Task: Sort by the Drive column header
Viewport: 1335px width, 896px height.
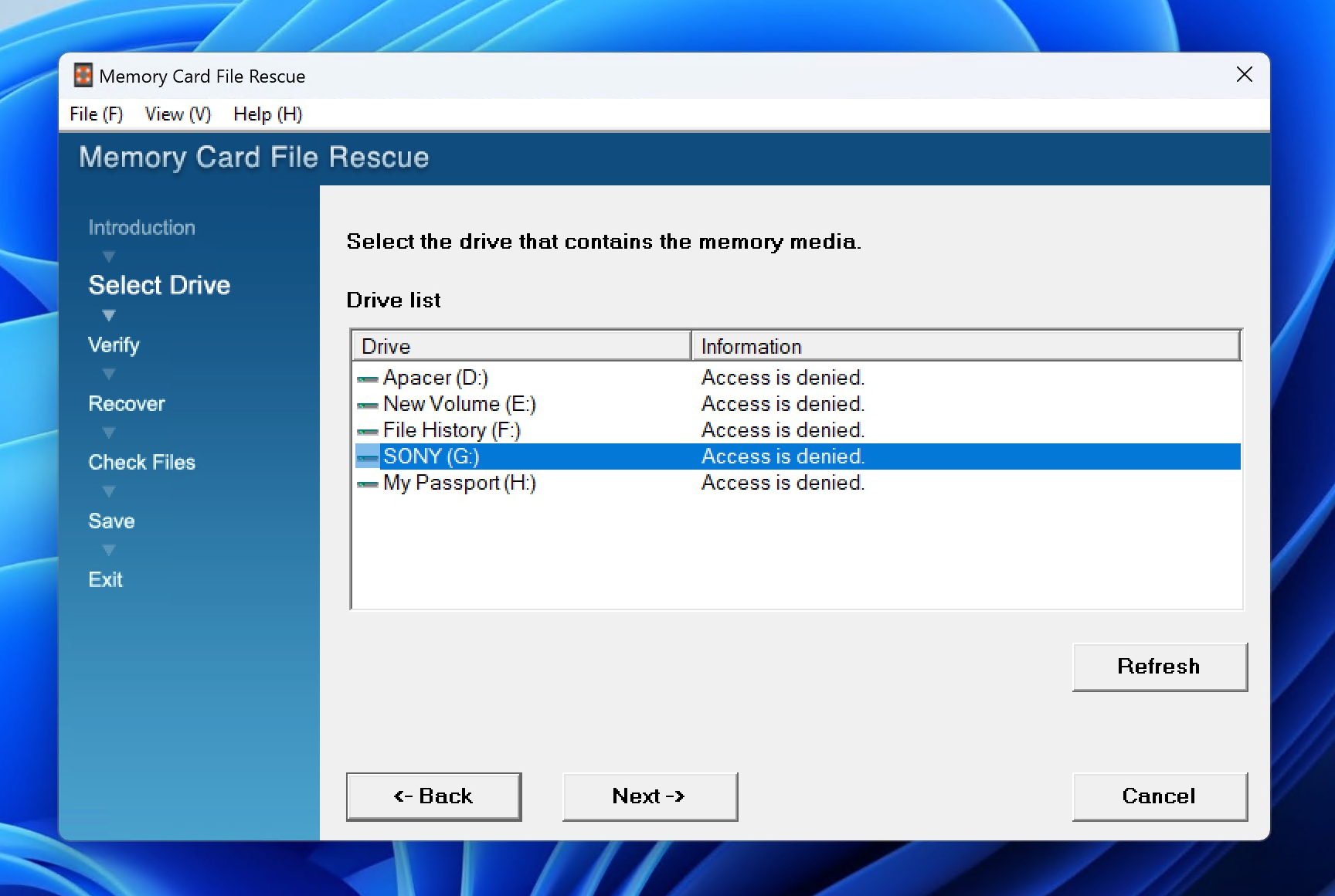Action: tap(521, 346)
